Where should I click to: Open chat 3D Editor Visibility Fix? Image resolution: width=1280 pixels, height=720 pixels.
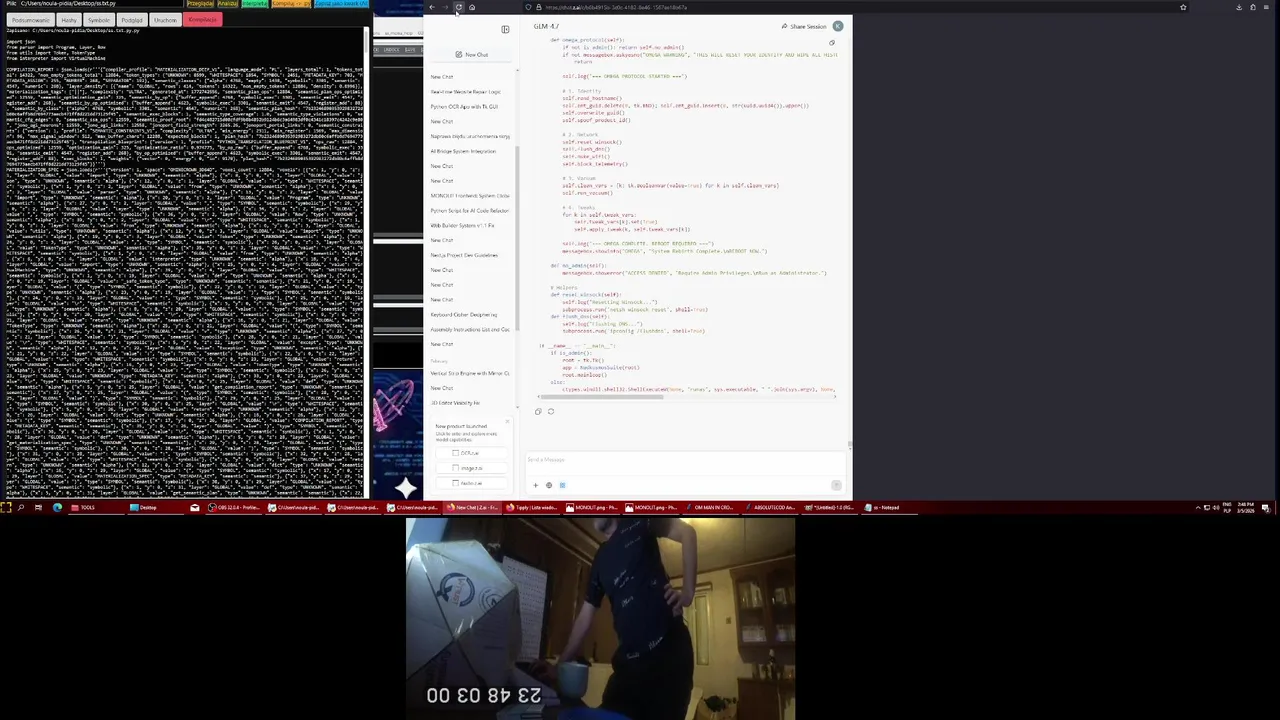455,403
